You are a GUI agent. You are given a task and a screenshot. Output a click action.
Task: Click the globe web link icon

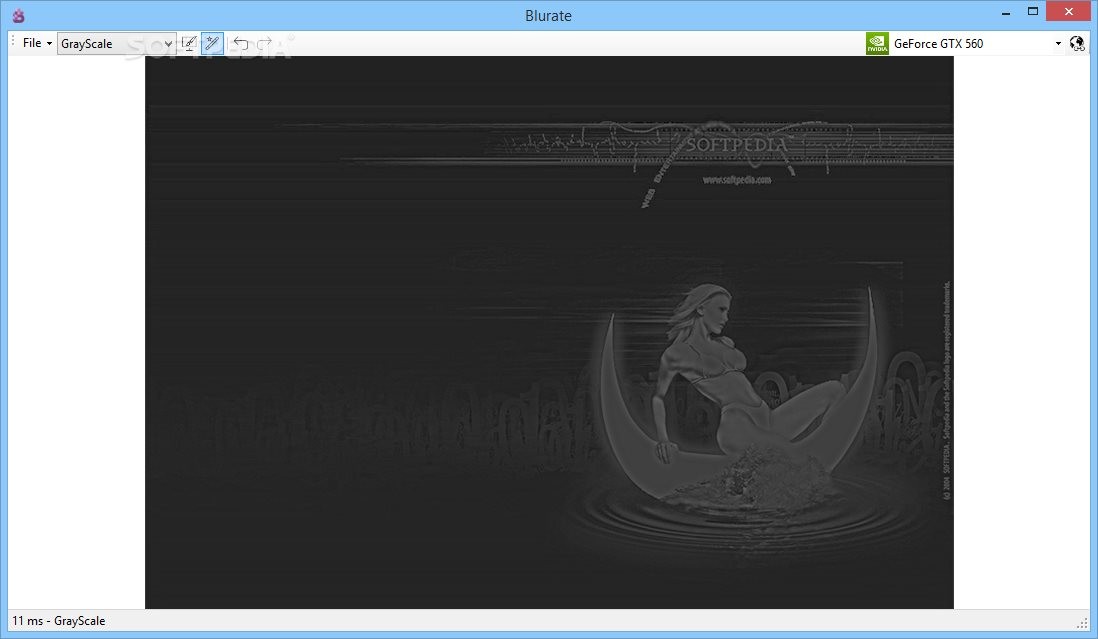1077,43
